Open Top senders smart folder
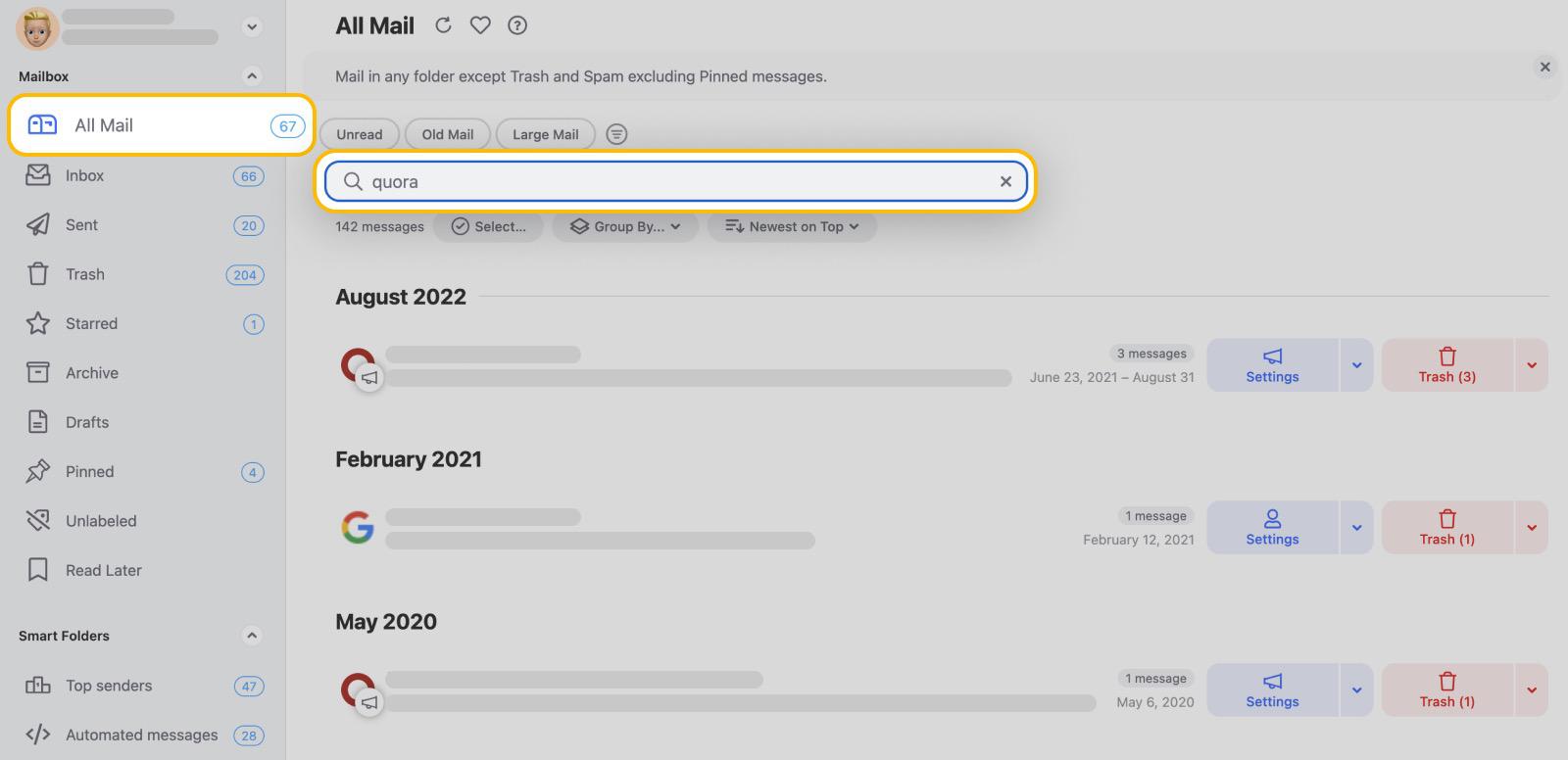 tap(145, 686)
